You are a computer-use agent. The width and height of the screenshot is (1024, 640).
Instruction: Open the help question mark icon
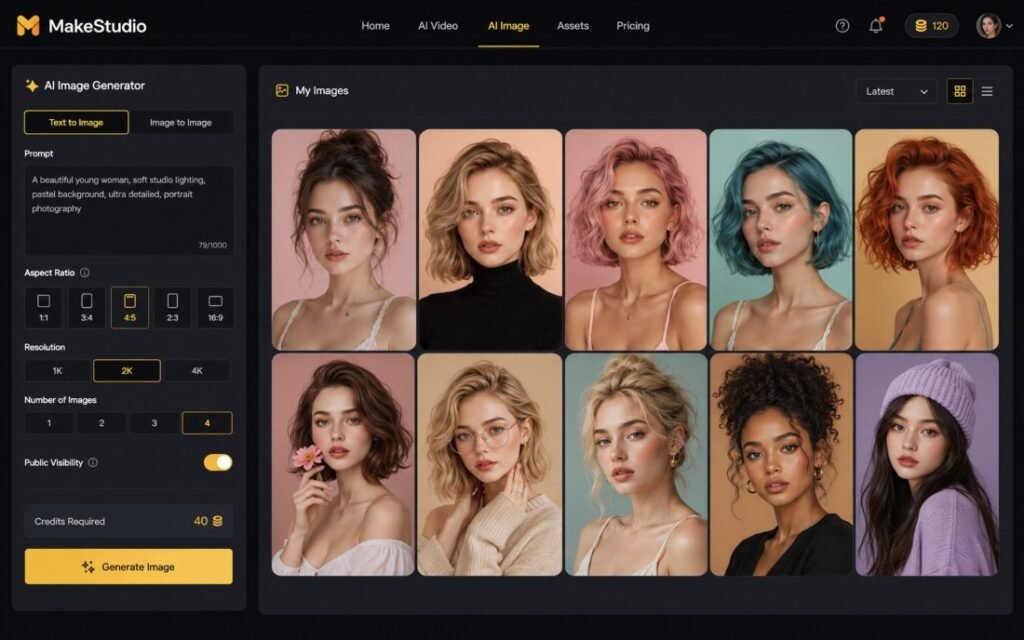842,26
